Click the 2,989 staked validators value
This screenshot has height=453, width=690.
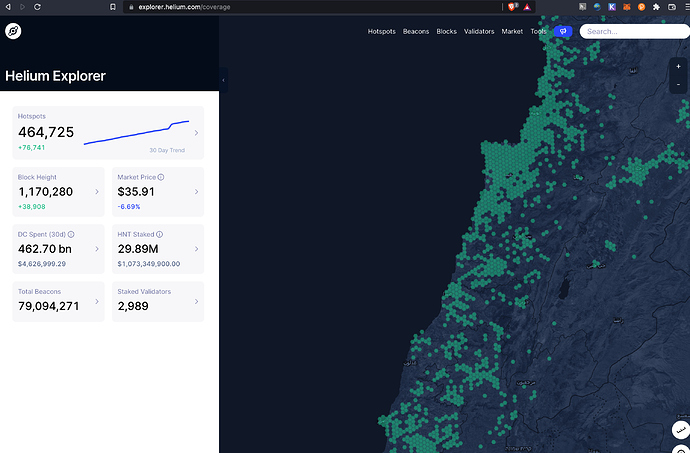pos(133,306)
